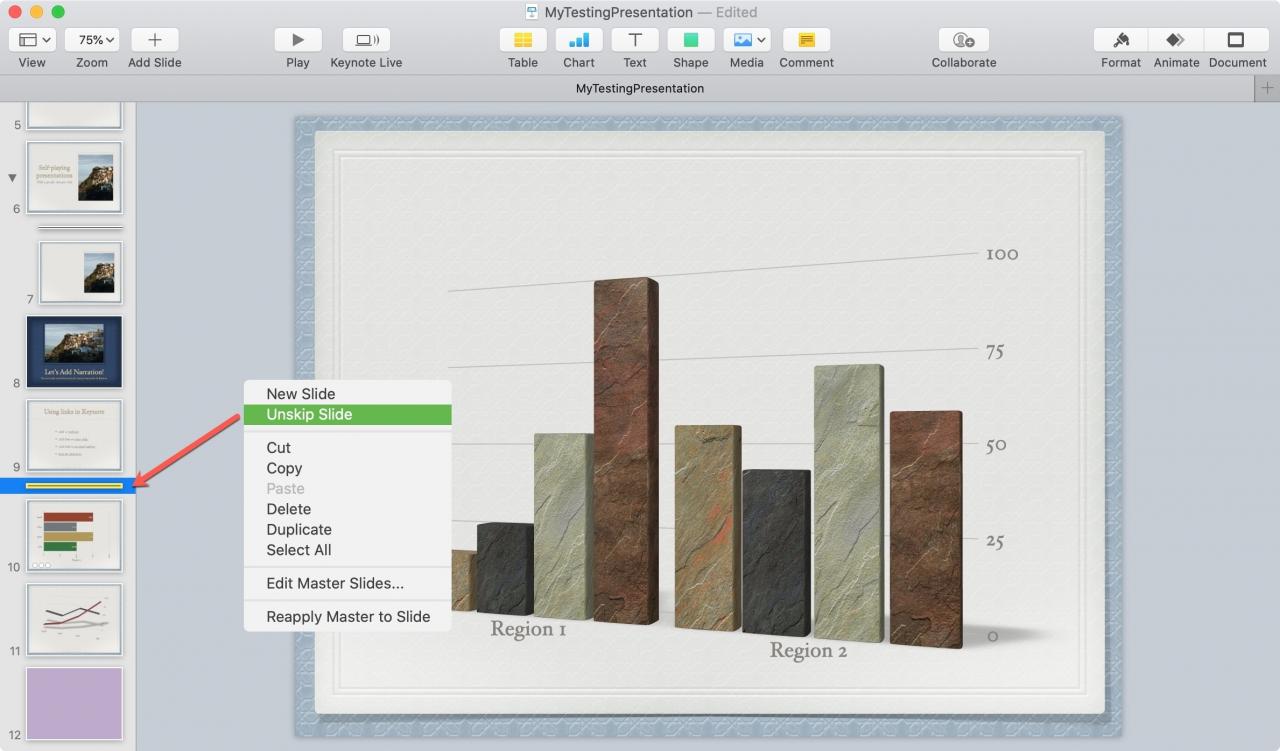Select slide 8 Let's Add Narration thumbnail
This screenshot has height=751, width=1280.
pos(74,352)
